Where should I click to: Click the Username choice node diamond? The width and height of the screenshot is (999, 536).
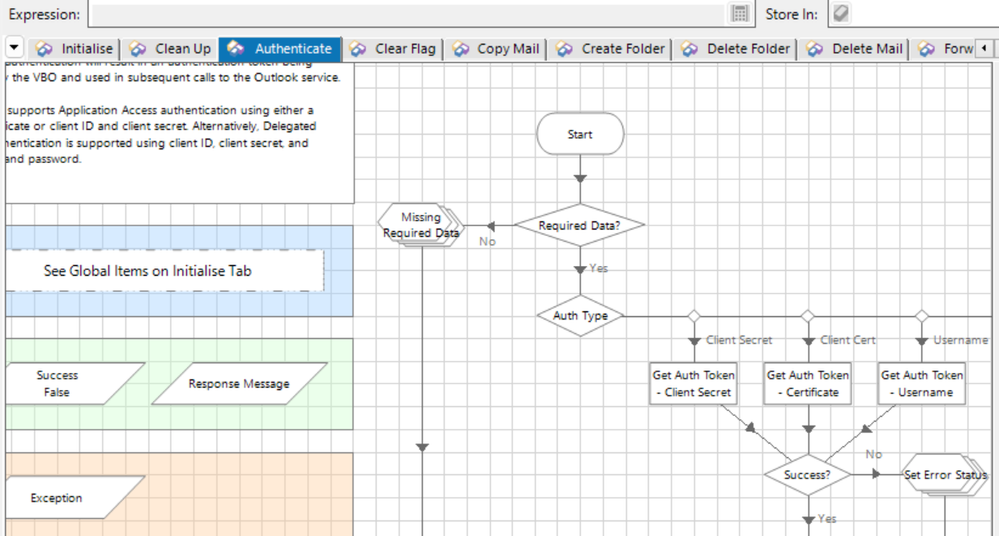point(922,315)
